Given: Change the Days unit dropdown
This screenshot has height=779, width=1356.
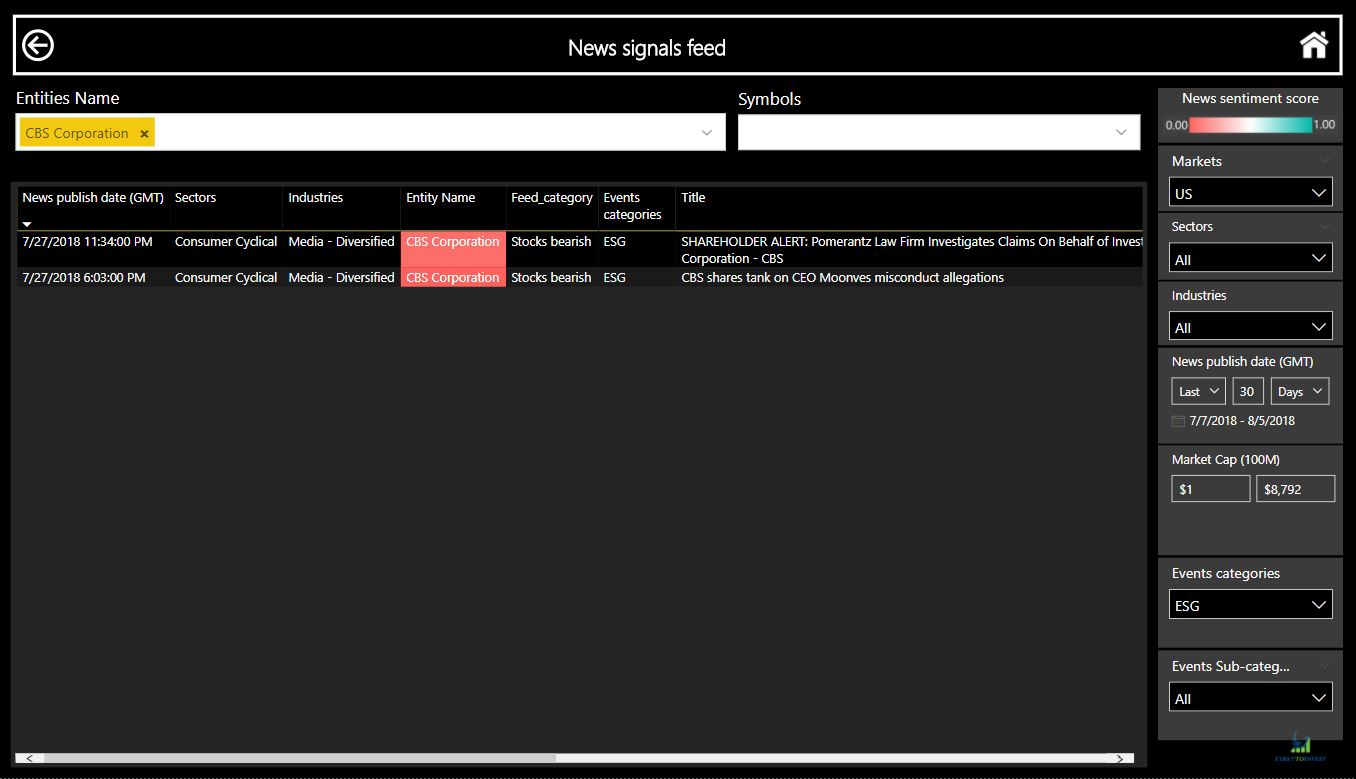Looking at the screenshot, I should 1300,391.
